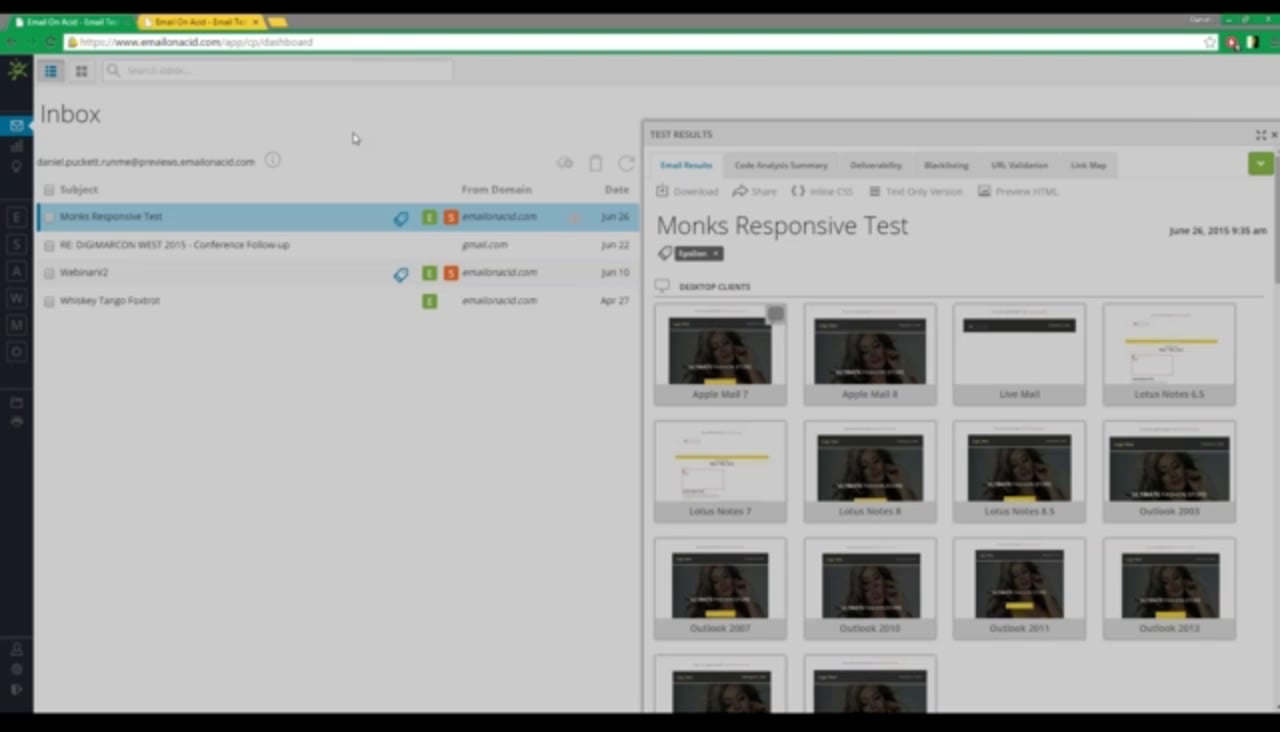Open the Whiskey Tango Foxtrot email

109,301
